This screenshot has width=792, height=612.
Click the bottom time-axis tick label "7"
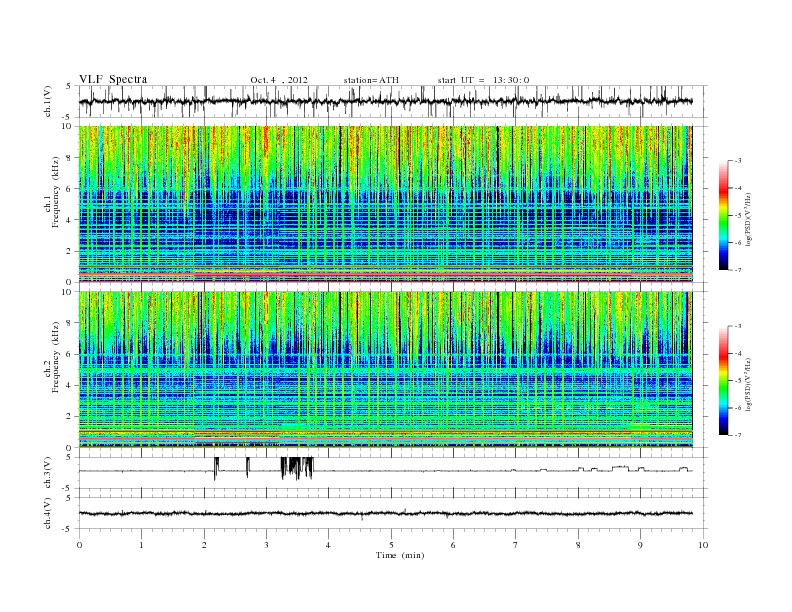coord(516,545)
